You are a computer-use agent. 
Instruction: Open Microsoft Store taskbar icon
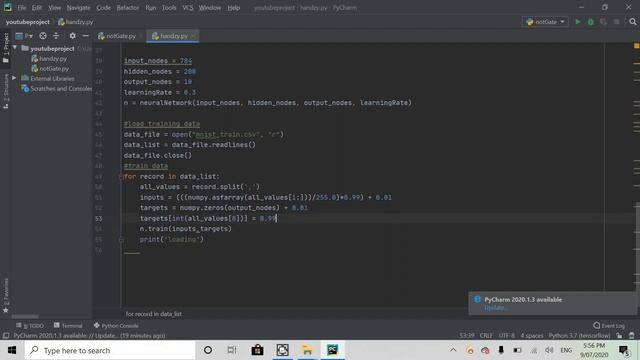[x=257, y=350]
